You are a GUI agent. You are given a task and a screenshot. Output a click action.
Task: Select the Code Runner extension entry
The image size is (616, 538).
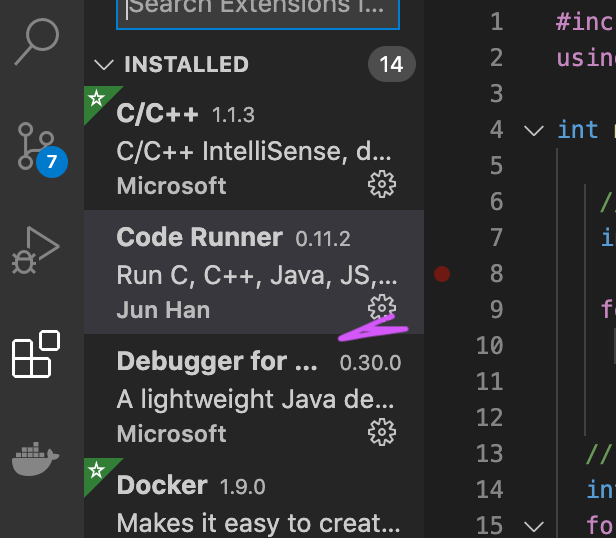pos(254,272)
